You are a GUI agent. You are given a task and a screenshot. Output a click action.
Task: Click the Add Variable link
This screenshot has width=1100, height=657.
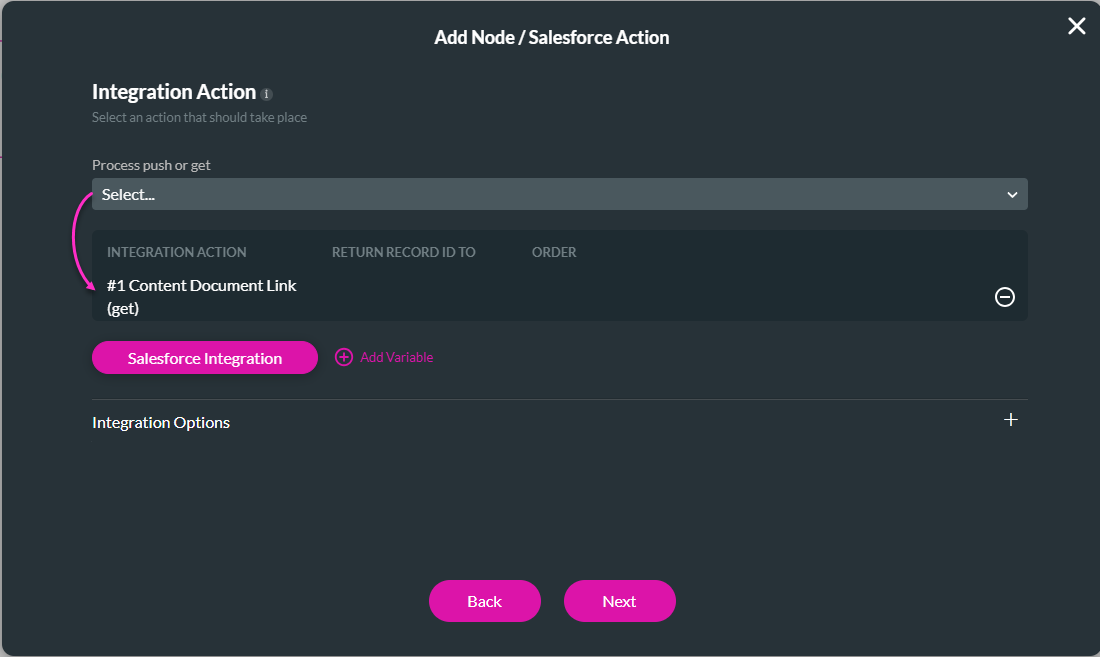[396, 357]
